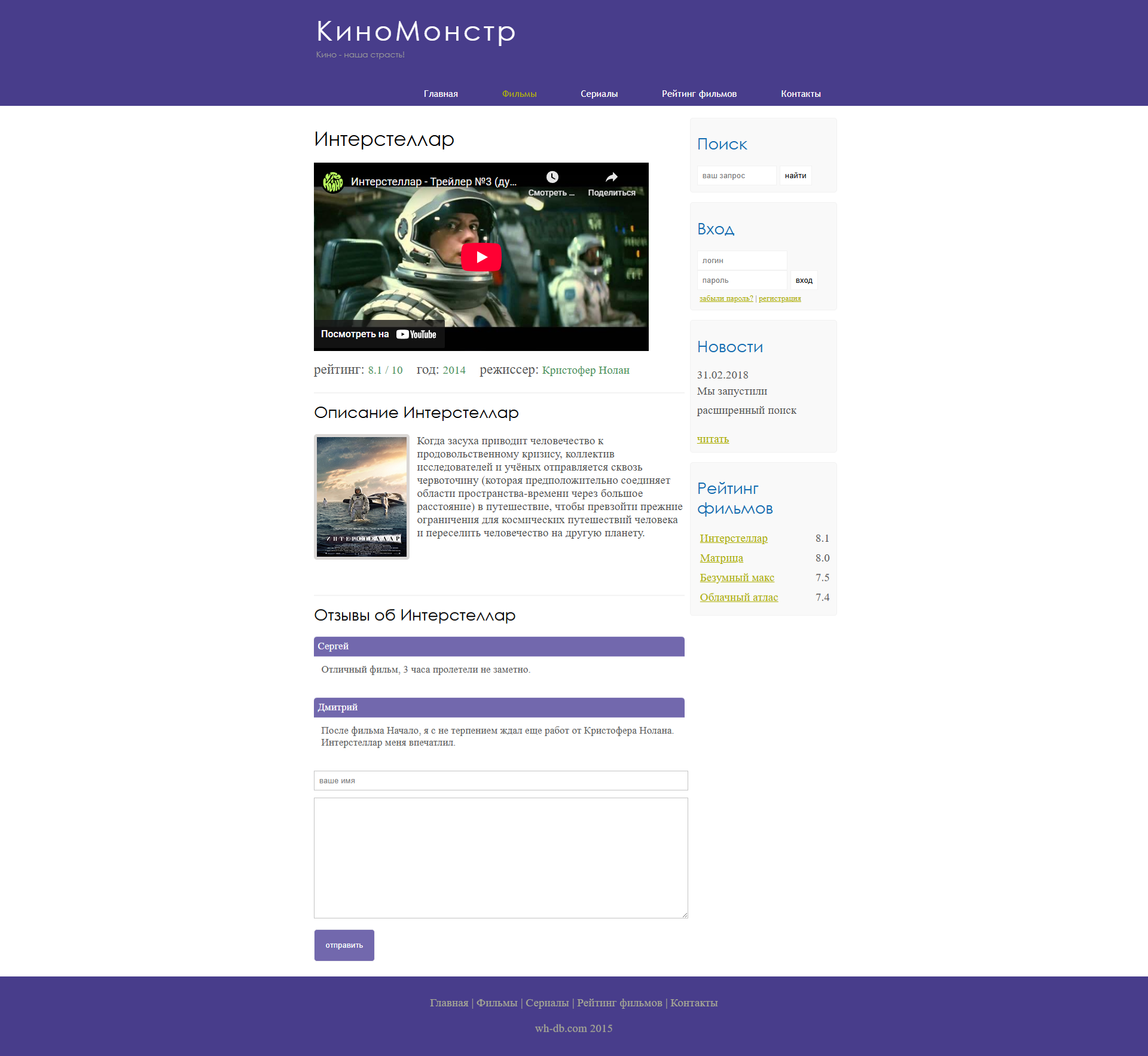Image resolution: width=1148 pixels, height=1056 pixels.
Task: Focus the 'ваше имя' review field
Action: pos(500,781)
